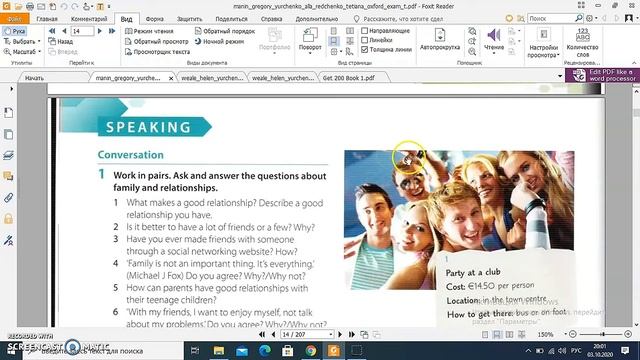Switch to the Форма ribbon tab

click(155, 19)
